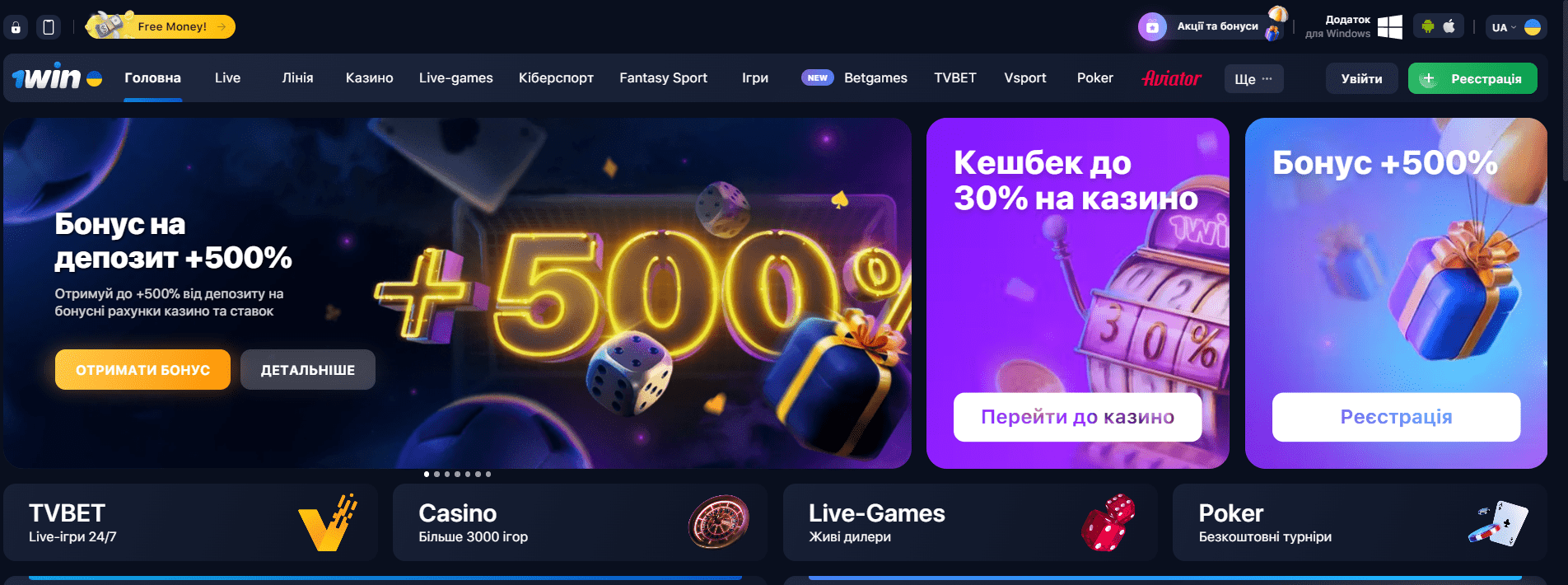Click the lock icon in top bar
This screenshot has width=1568, height=585.
point(16,27)
